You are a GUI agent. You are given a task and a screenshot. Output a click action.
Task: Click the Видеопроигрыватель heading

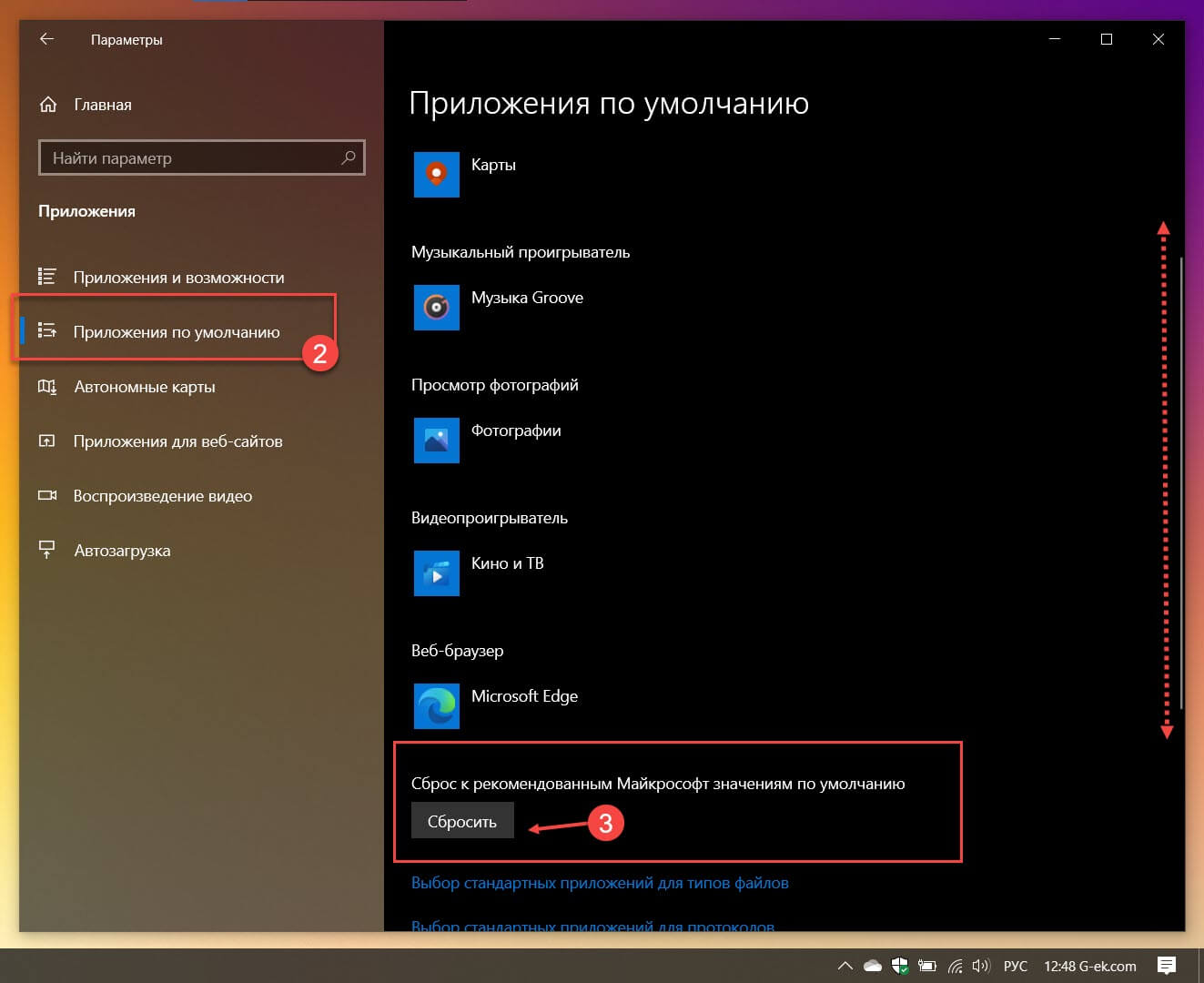coord(490,518)
